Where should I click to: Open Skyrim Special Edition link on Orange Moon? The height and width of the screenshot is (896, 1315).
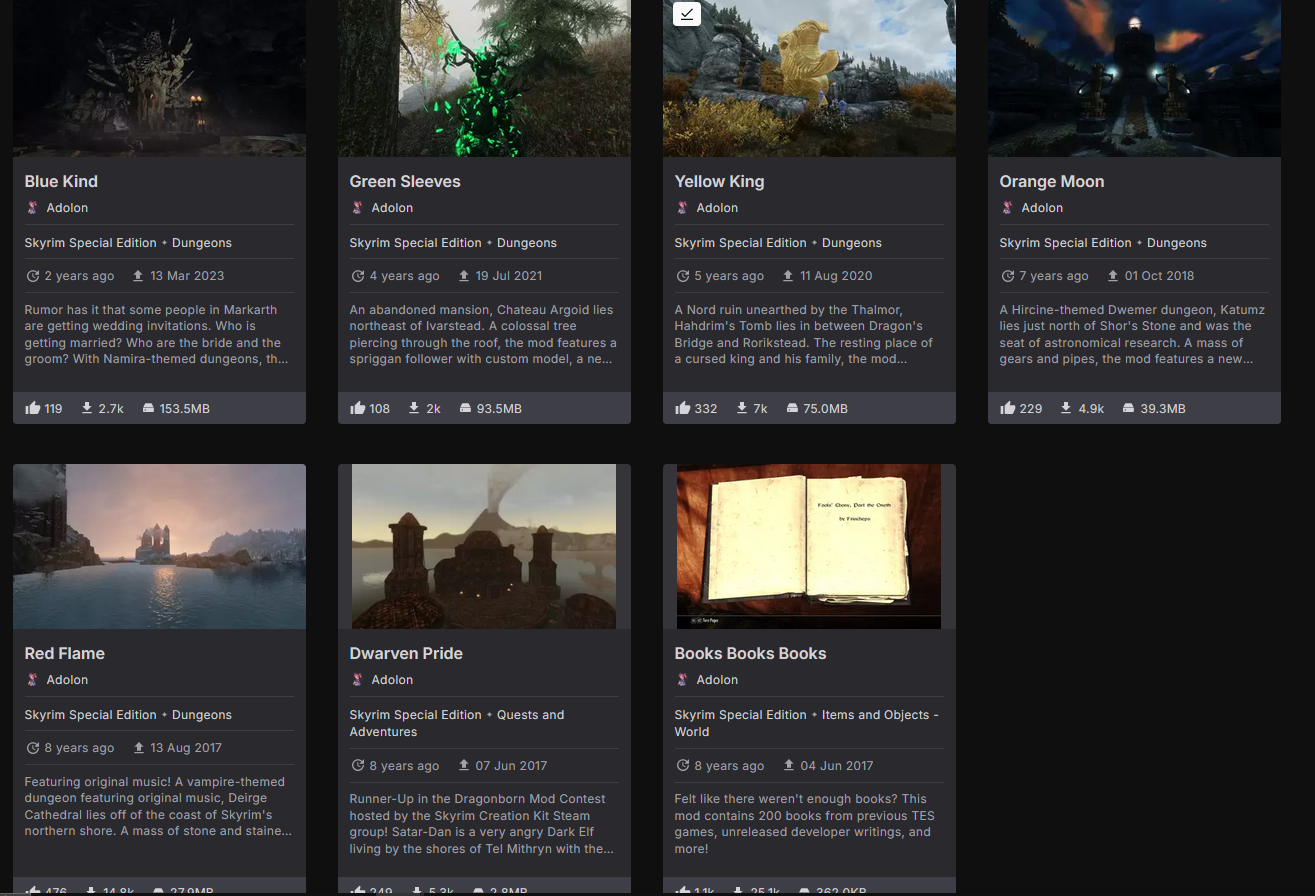click(x=1065, y=243)
